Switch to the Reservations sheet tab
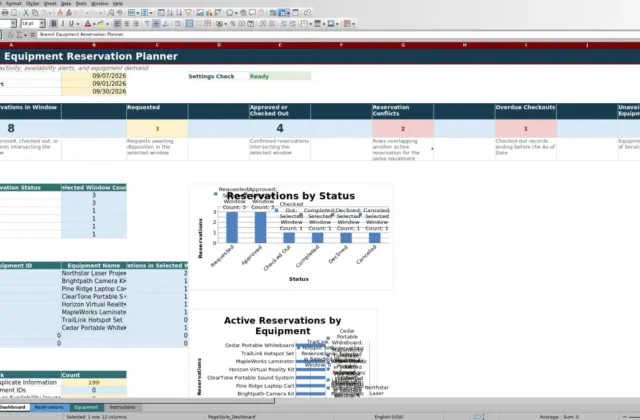The width and height of the screenshot is (640, 420). pos(49,407)
